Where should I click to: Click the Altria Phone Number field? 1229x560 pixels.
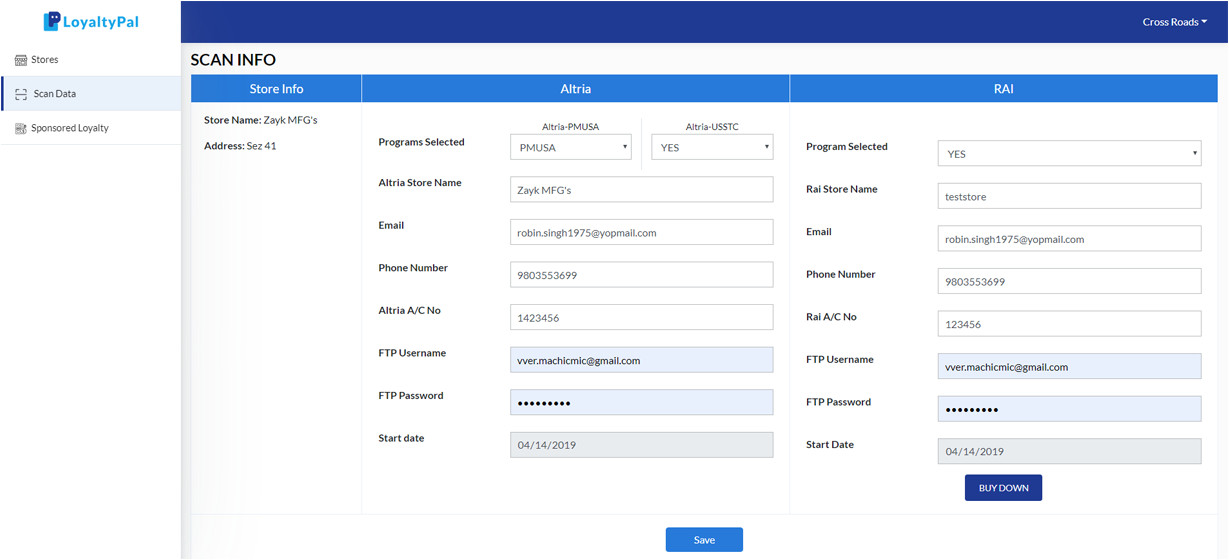point(641,275)
